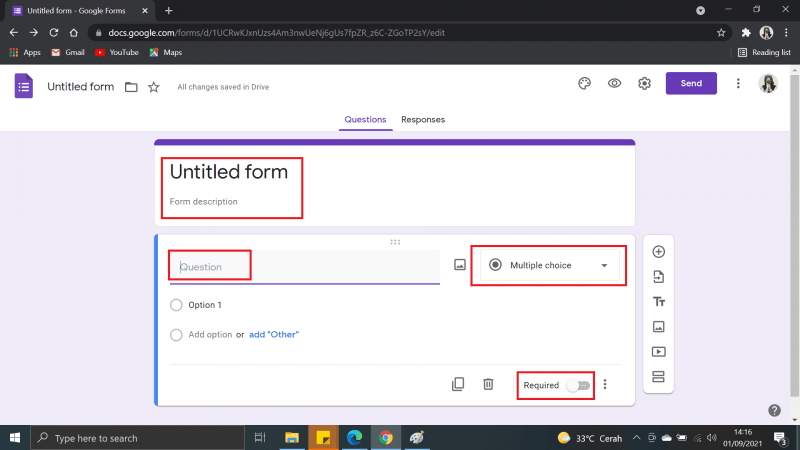The image size is (800, 450).
Task: Toggle the Required switch
Action: click(x=578, y=385)
